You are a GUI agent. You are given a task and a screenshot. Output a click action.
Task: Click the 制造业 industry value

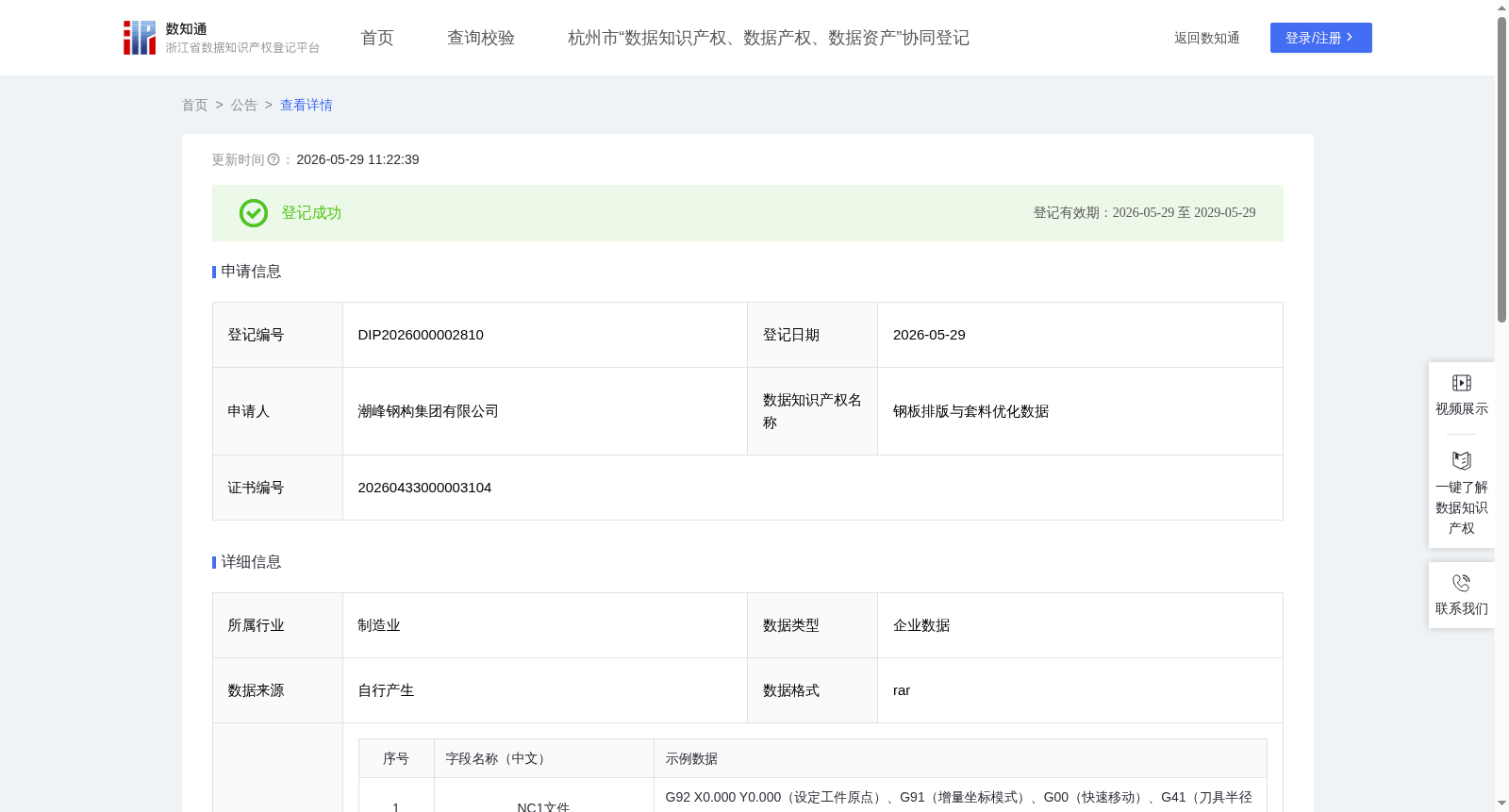click(x=379, y=625)
